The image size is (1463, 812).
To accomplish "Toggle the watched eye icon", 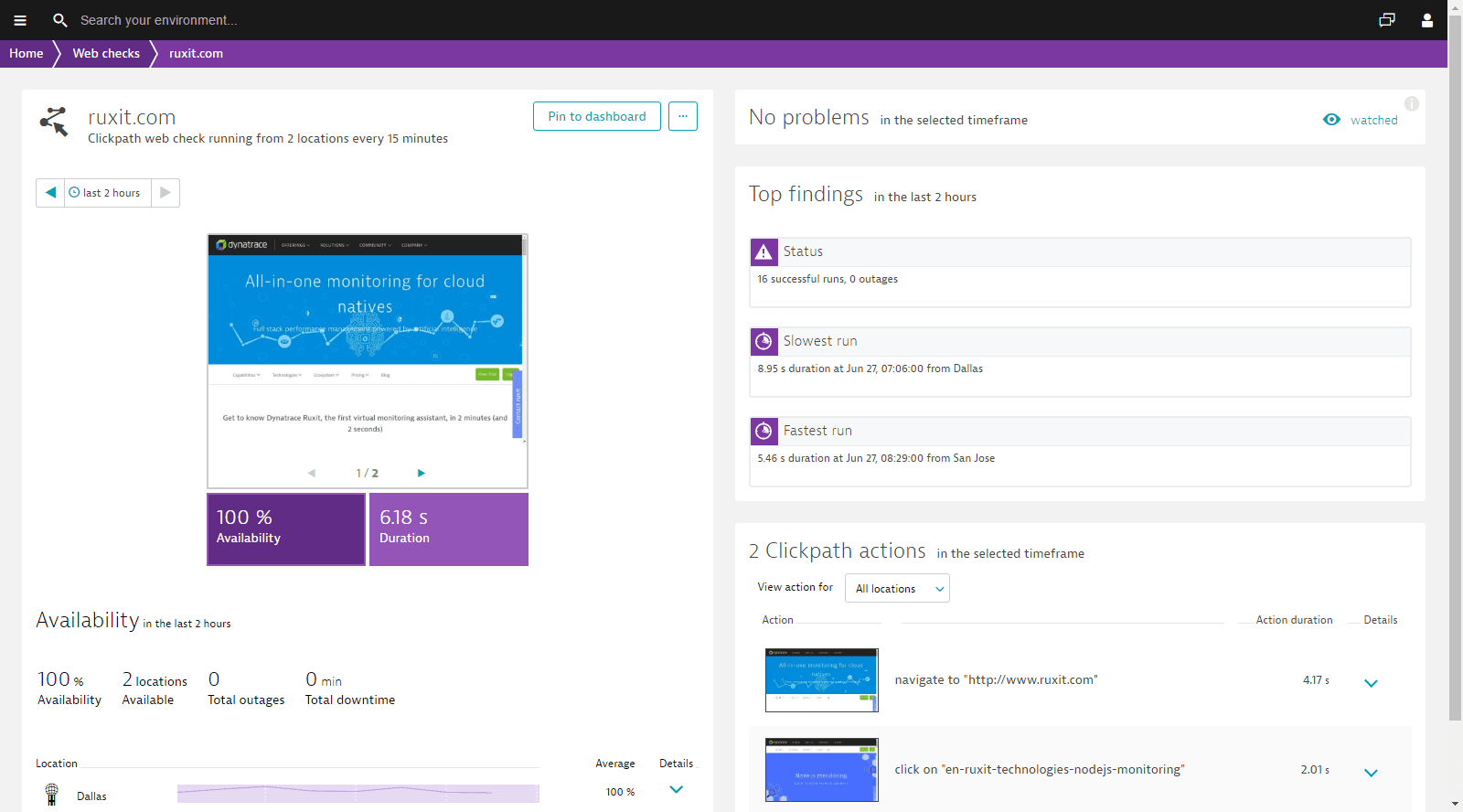I will [x=1332, y=120].
